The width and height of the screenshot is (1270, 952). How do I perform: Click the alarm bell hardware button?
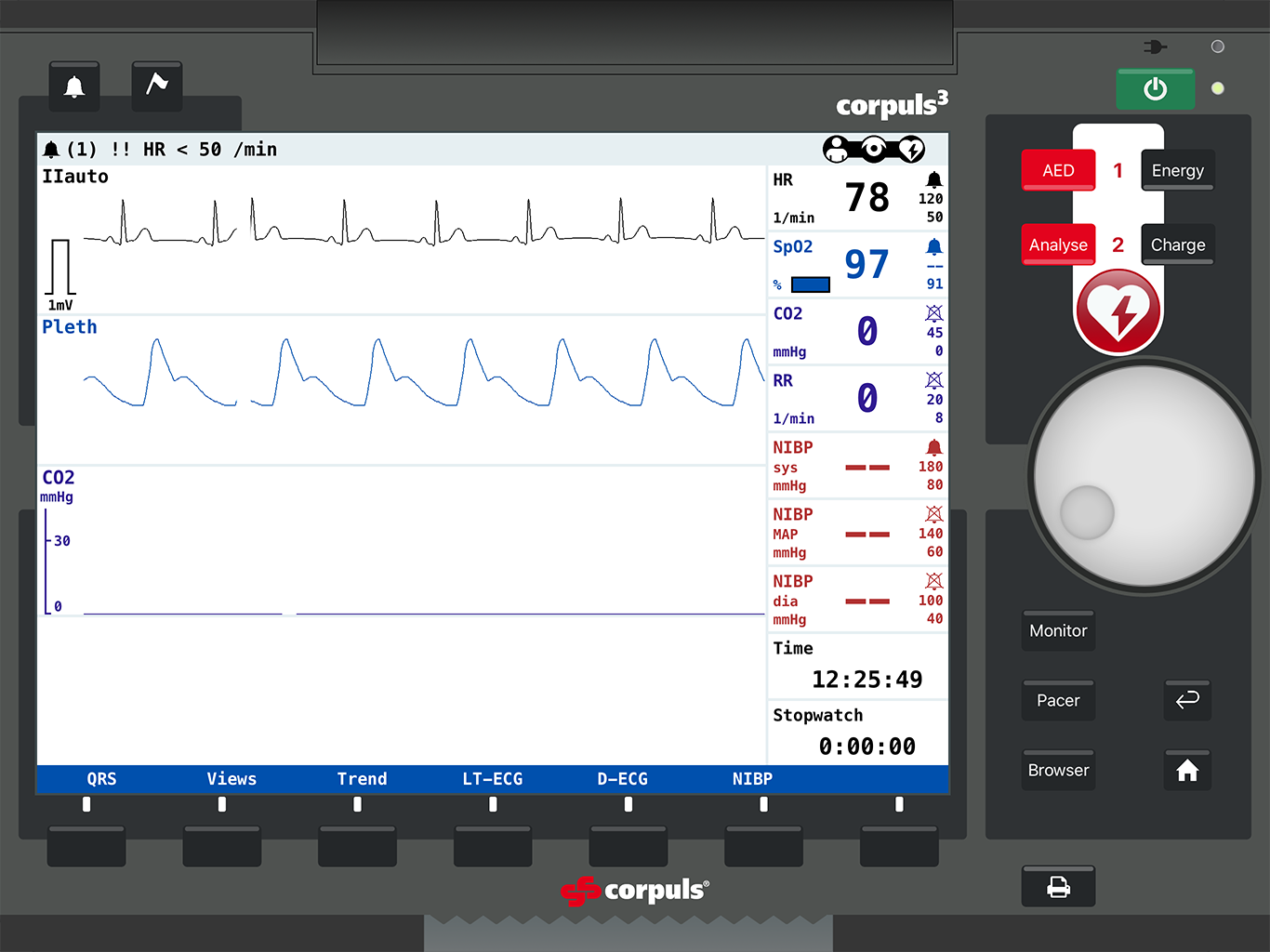point(74,86)
